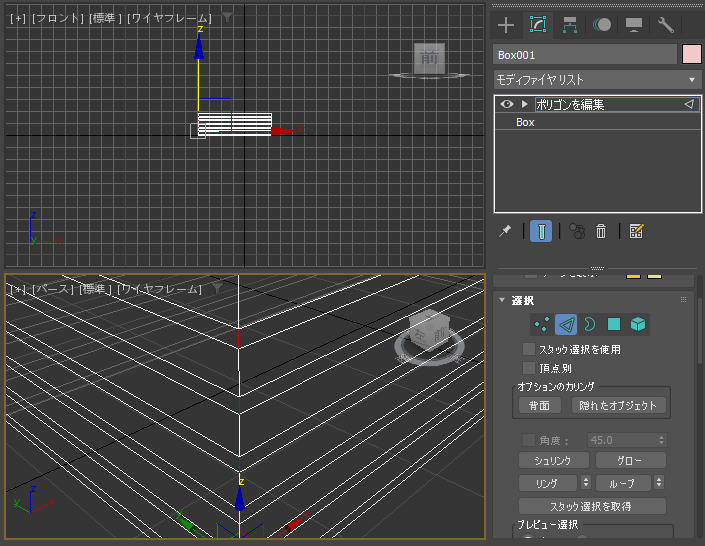Click the filter icon in perspective viewport

point(217,288)
